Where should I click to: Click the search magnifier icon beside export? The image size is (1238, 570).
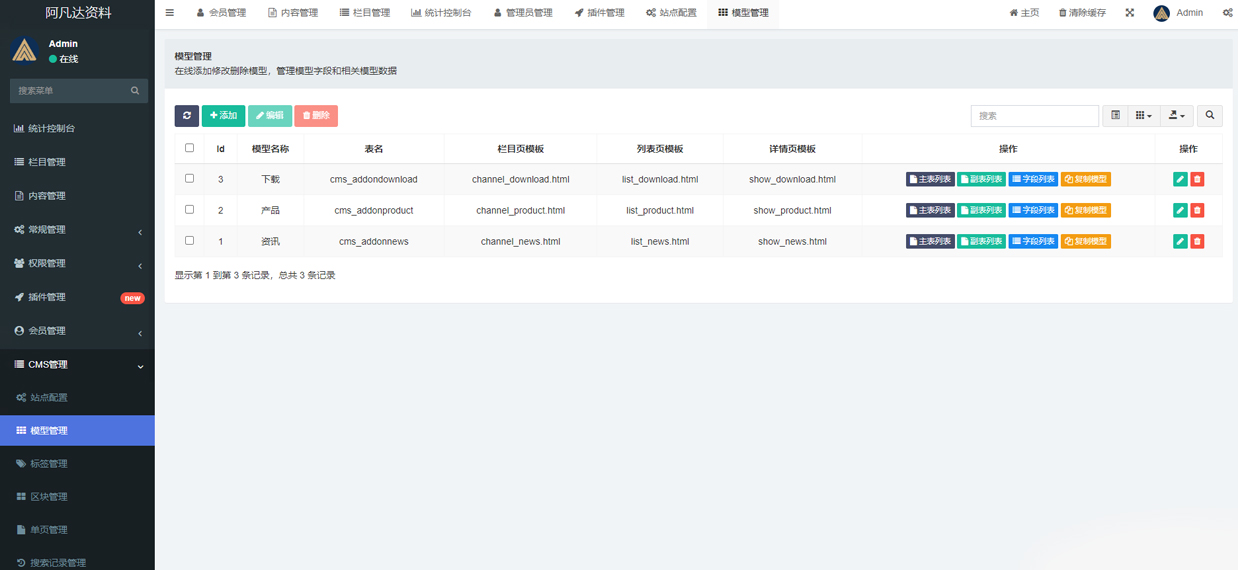point(1210,116)
